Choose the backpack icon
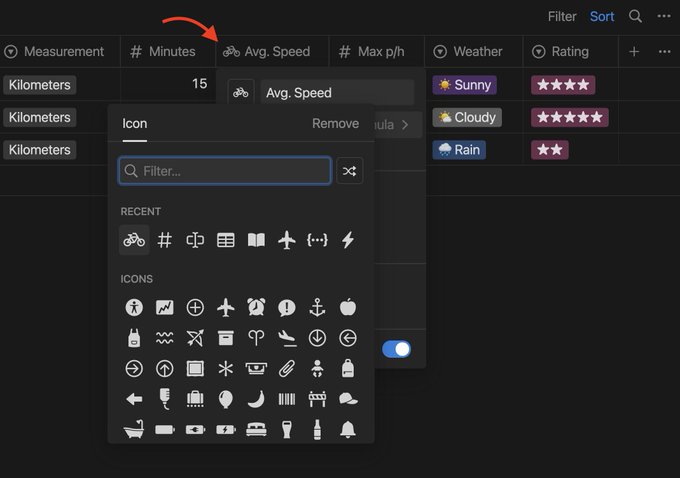Image resolution: width=680 pixels, height=478 pixels. [x=348, y=369]
